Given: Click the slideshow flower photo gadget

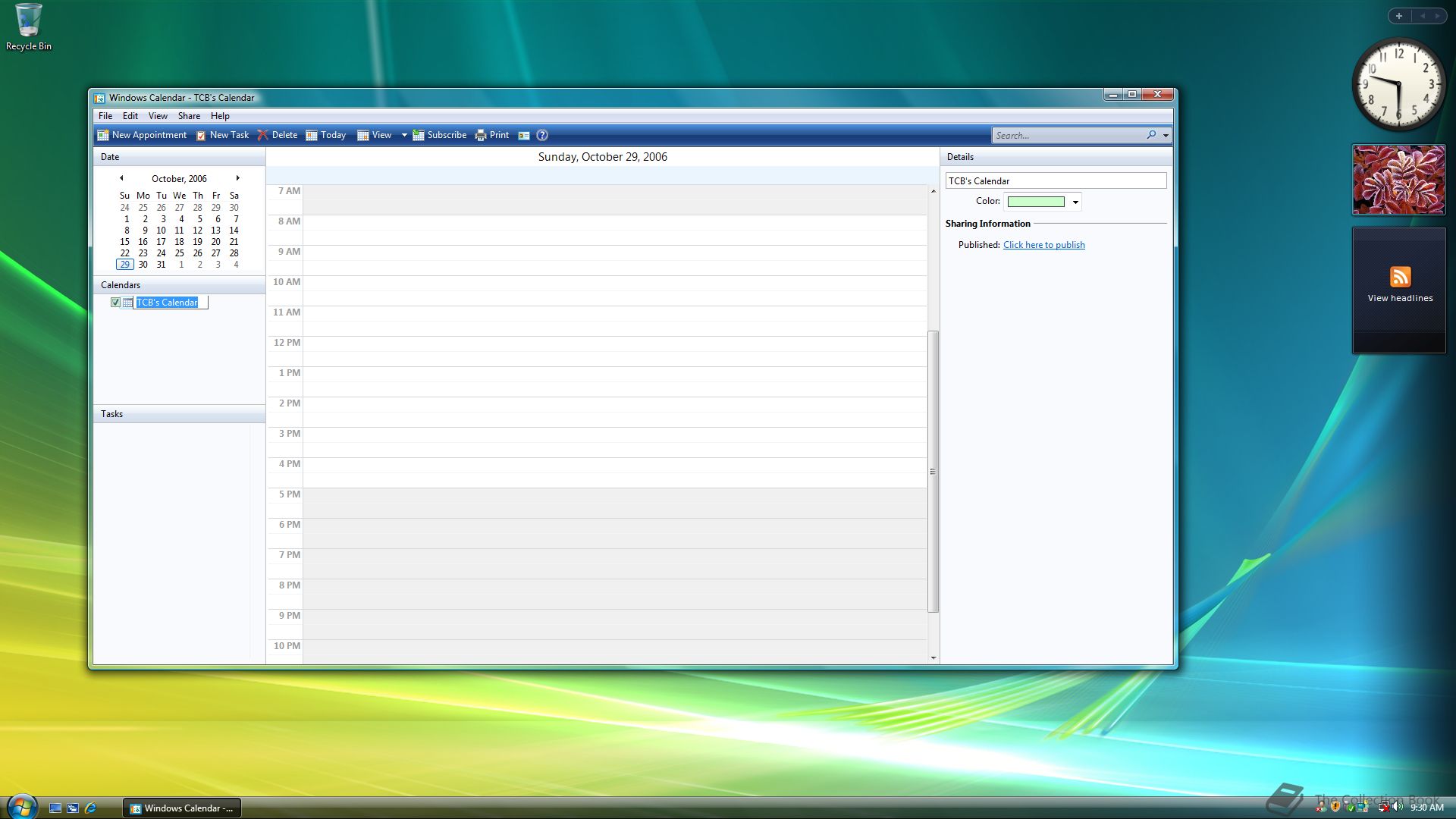Looking at the screenshot, I should point(1399,180).
